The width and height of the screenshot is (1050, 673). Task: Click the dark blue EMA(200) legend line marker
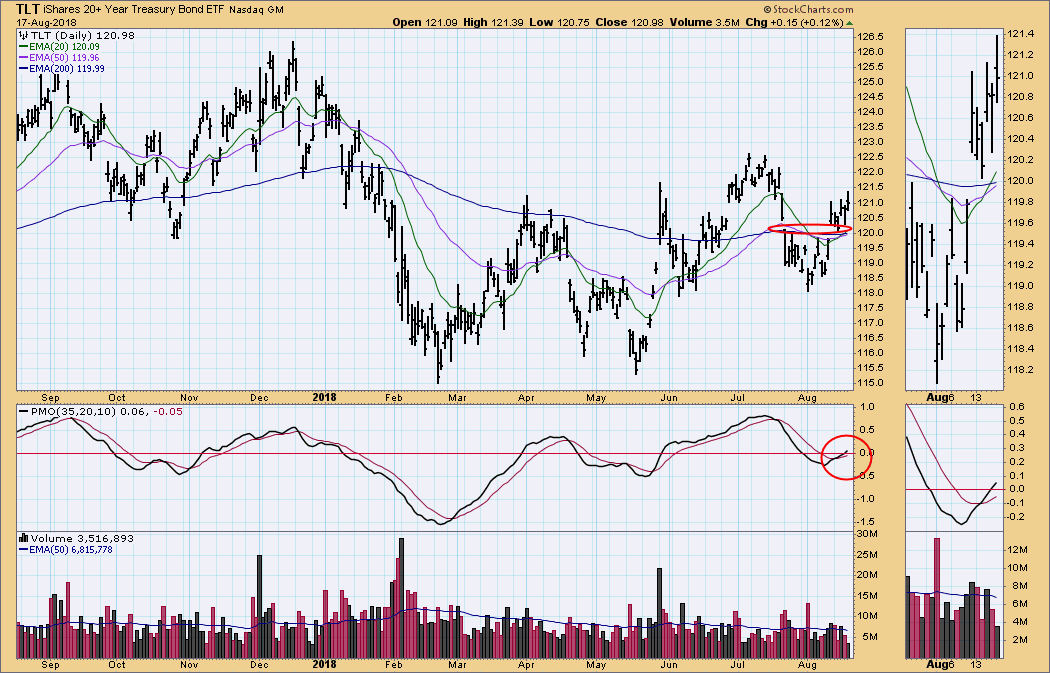23,68
